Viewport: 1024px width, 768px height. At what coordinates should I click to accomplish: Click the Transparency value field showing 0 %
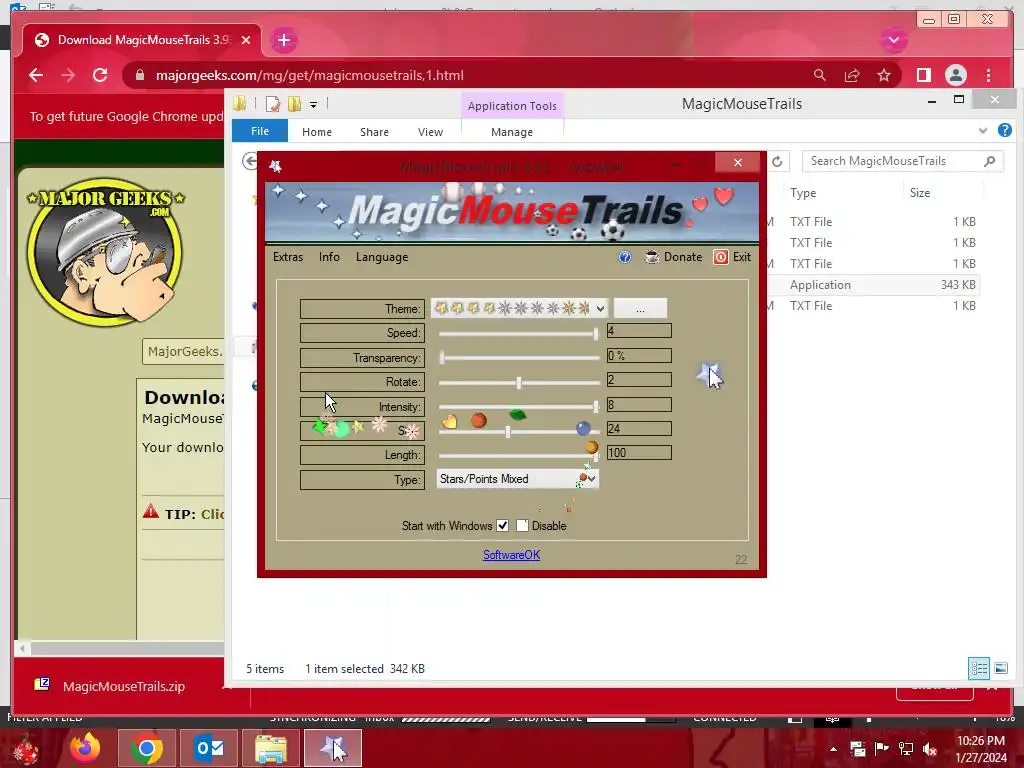pyautogui.click(x=639, y=355)
